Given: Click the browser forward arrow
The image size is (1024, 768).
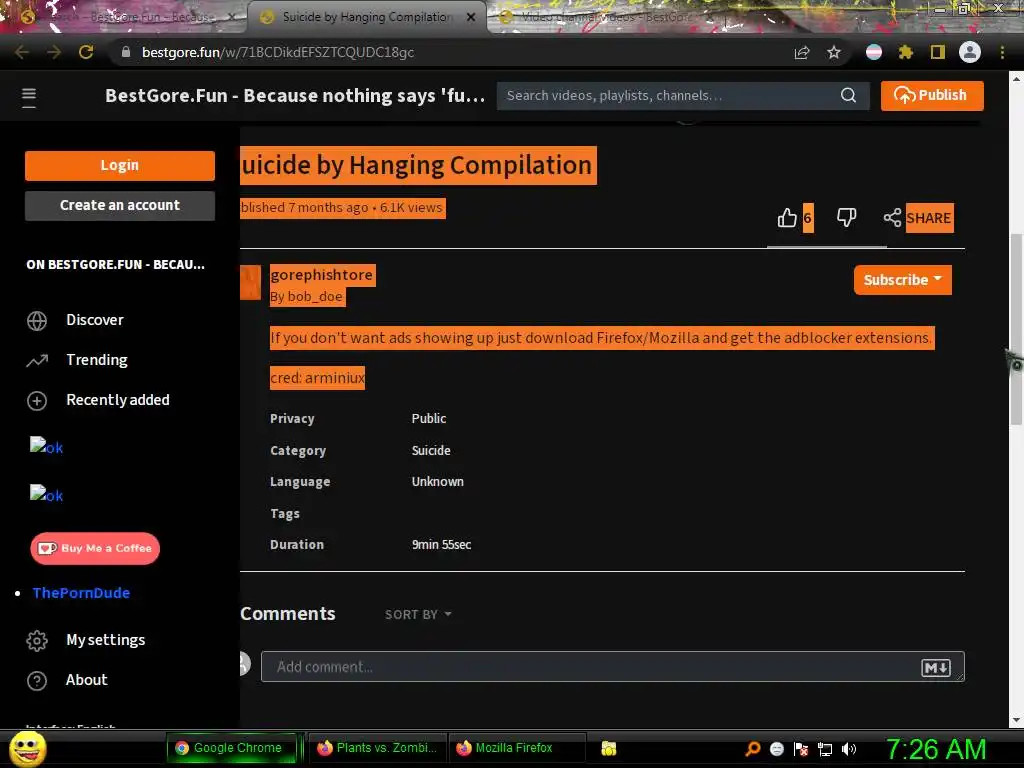Looking at the screenshot, I should click(54, 52).
